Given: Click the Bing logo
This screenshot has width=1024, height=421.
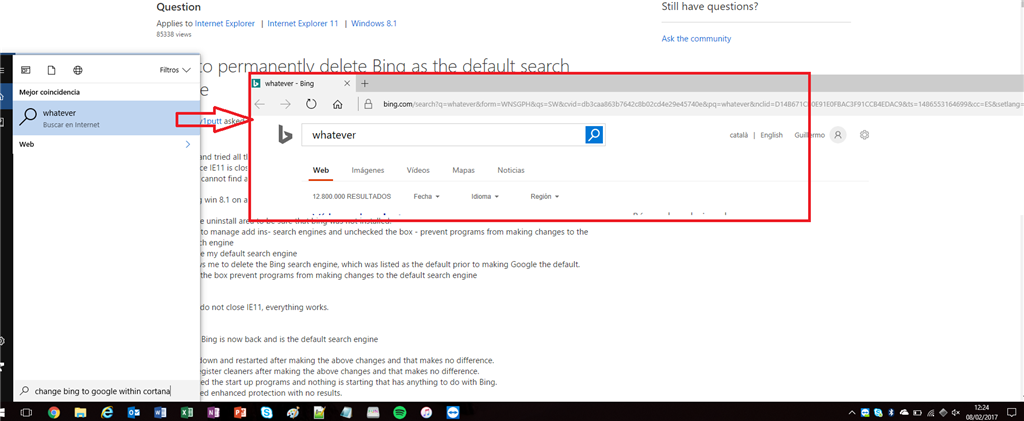Looking at the screenshot, I should [285, 134].
